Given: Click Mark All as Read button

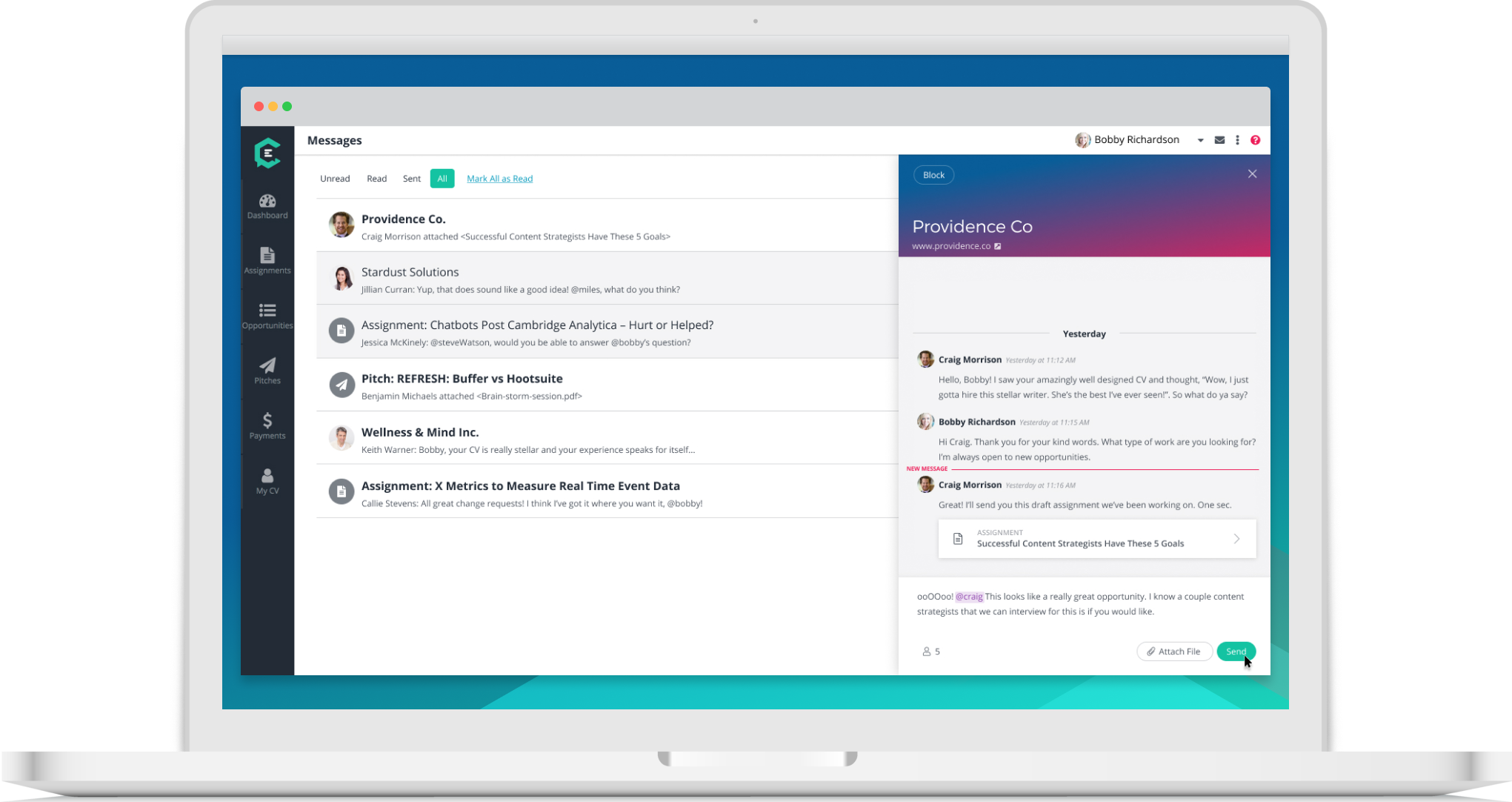Looking at the screenshot, I should [x=499, y=178].
